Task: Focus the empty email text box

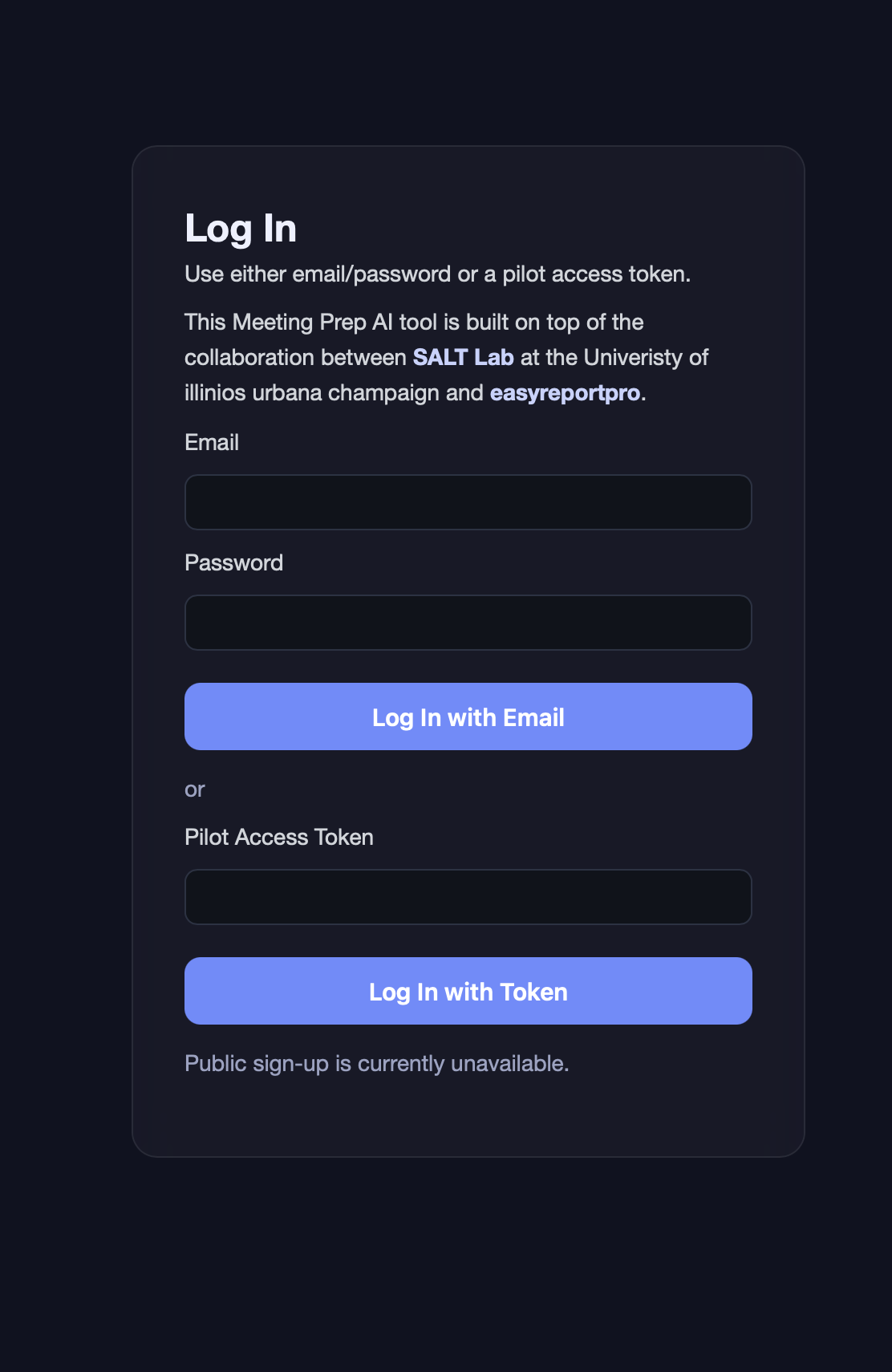Action: click(x=468, y=501)
